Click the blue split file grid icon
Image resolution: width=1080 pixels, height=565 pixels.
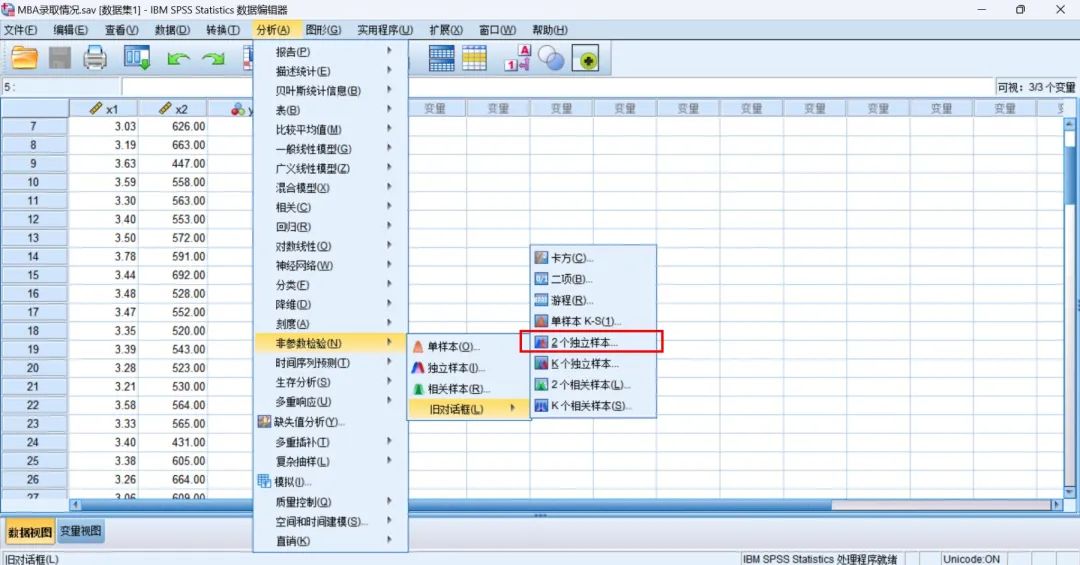pos(442,58)
